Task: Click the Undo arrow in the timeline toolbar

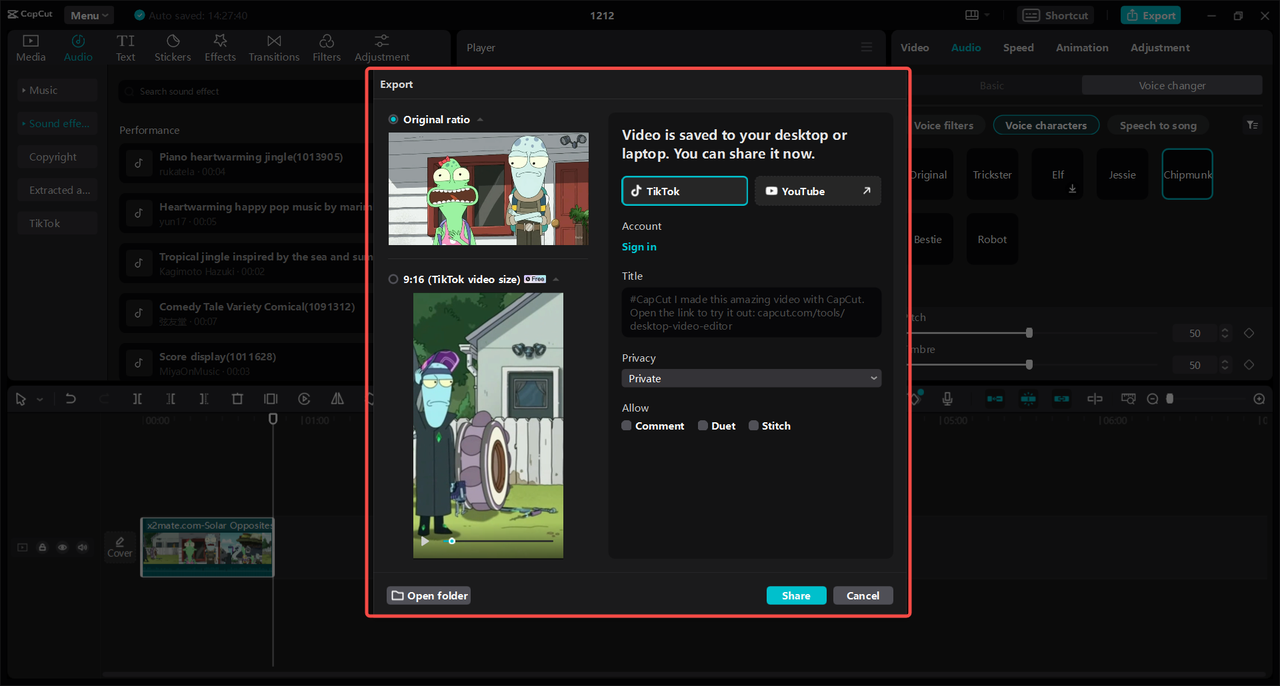Action: pyautogui.click(x=71, y=398)
